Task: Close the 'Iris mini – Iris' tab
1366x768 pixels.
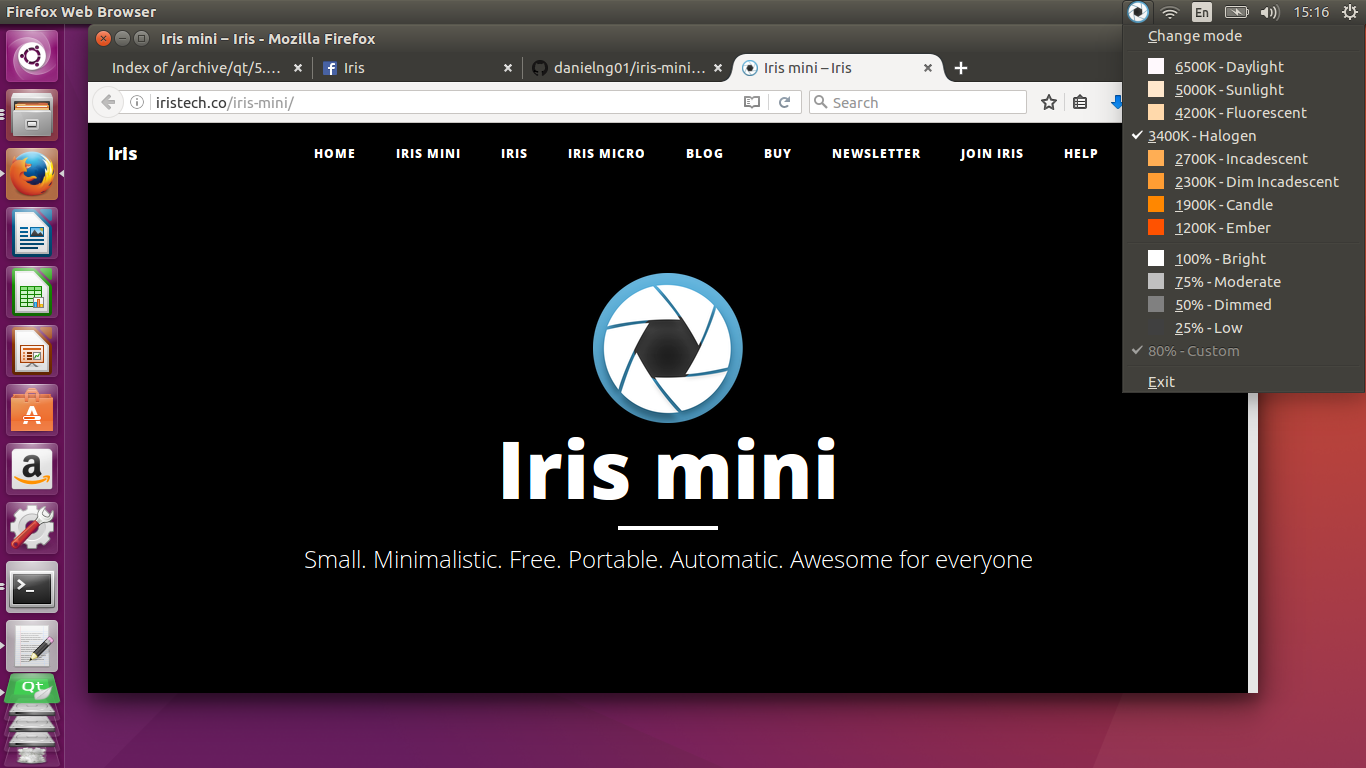Action: [928, 68]
